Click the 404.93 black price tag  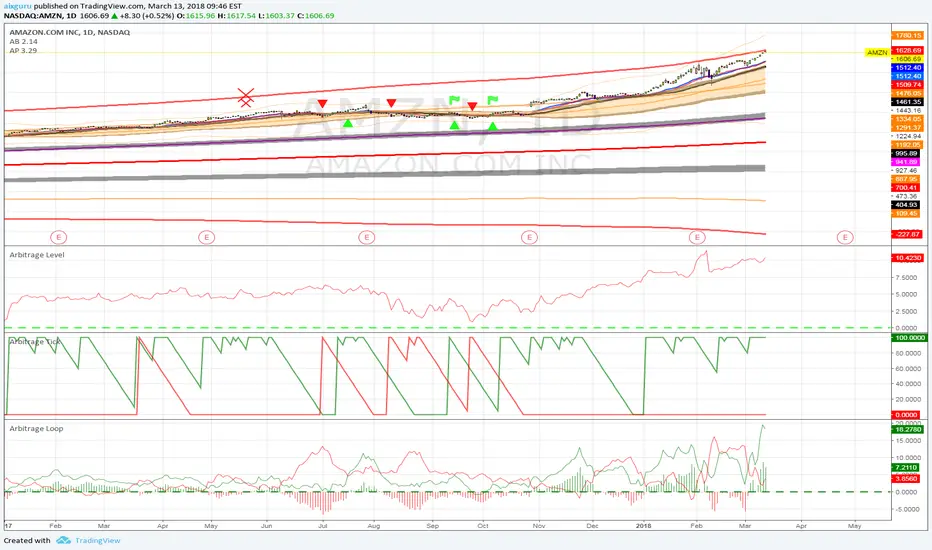pyautogui.click(x=906, y=205)
